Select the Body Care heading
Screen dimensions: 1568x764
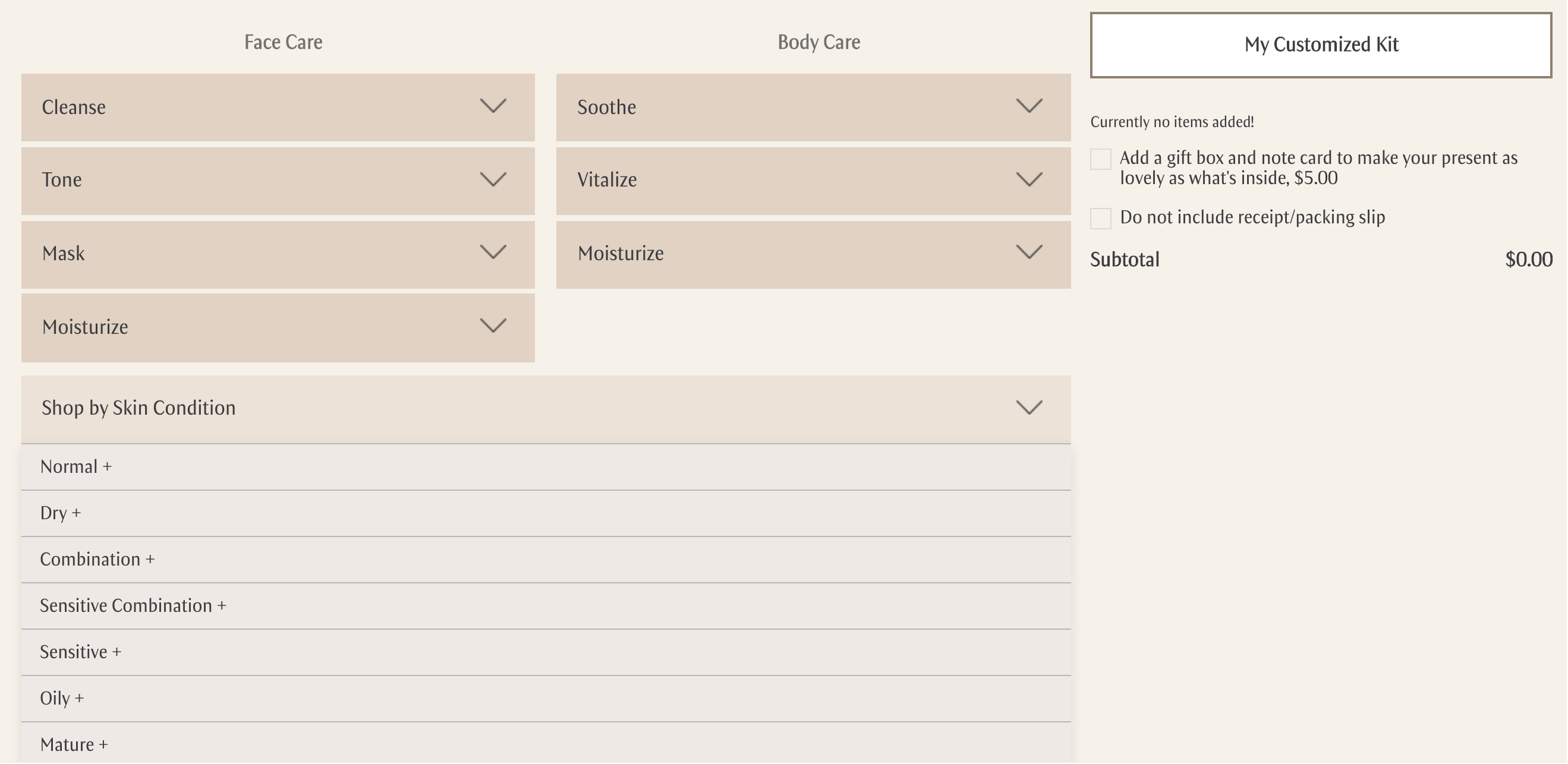click(818, 42)
